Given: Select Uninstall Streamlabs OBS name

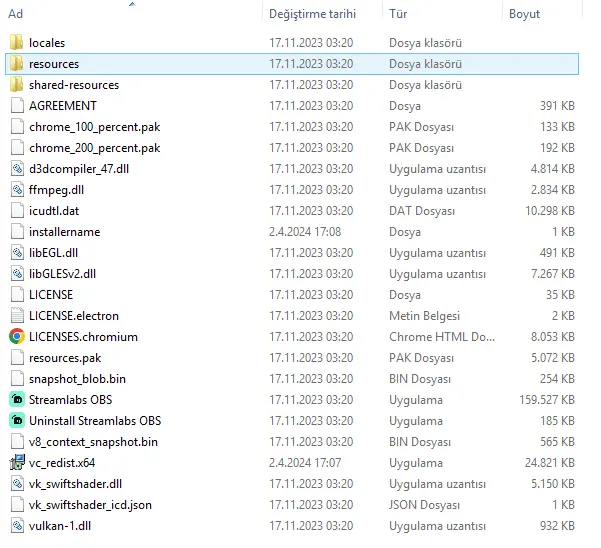Looking at the screenshot, I should pyautogui.click(x=95, y=421).
